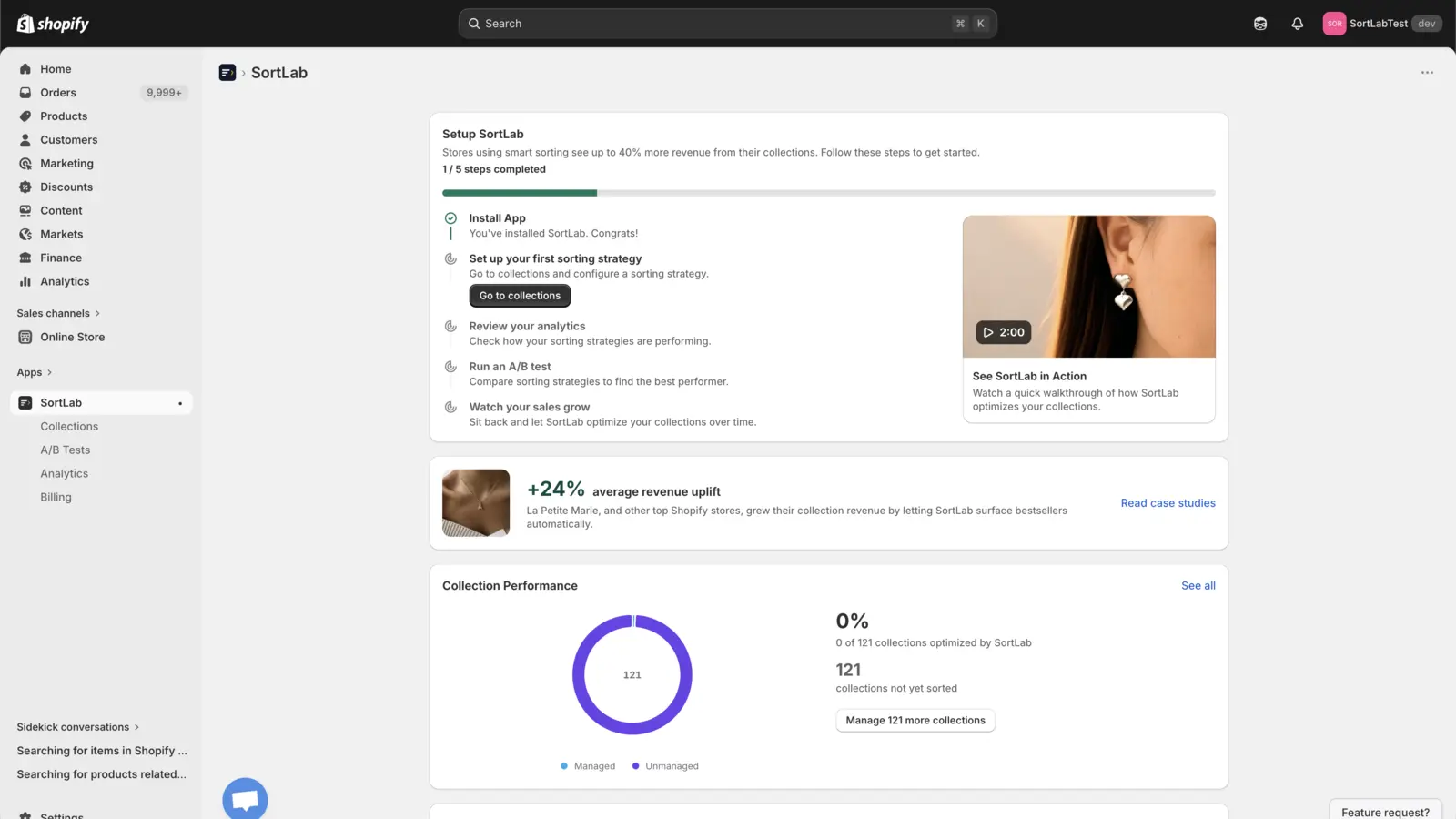Click the 9,999+ orders badge
The image size is (1456, 819).
point(164,93)
